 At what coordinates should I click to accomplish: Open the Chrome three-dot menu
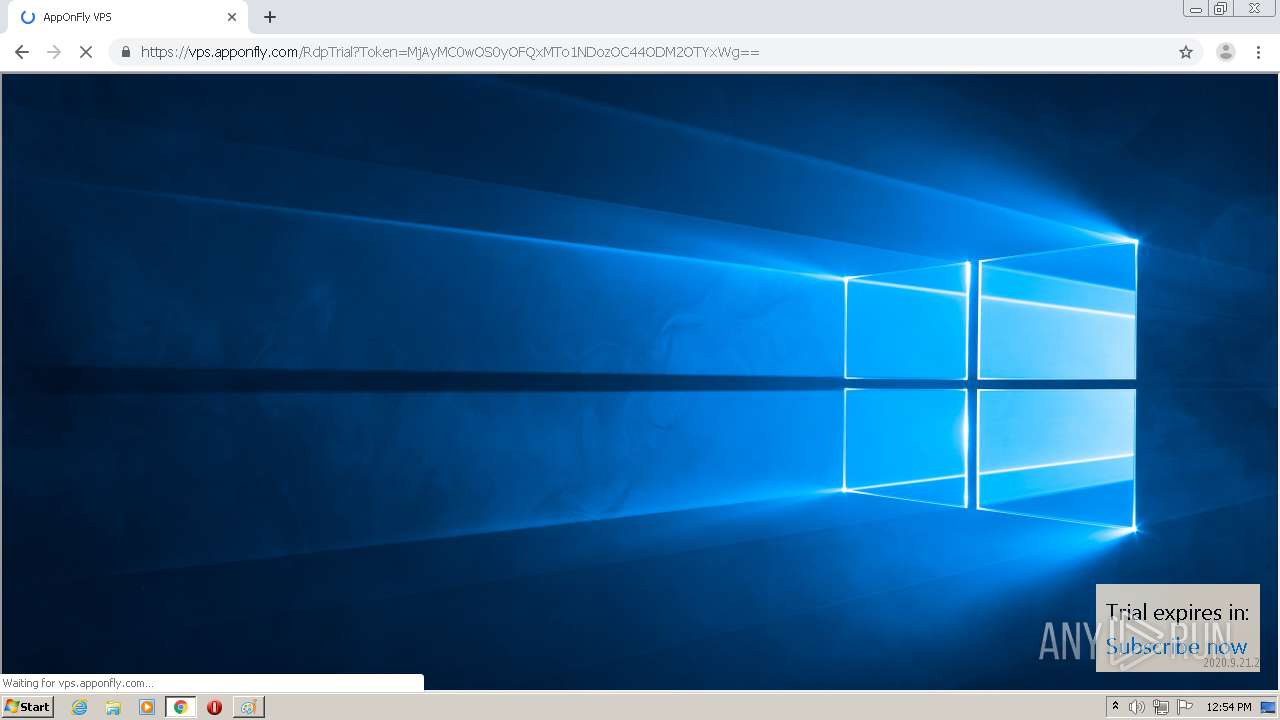(x=1259, y=52)
